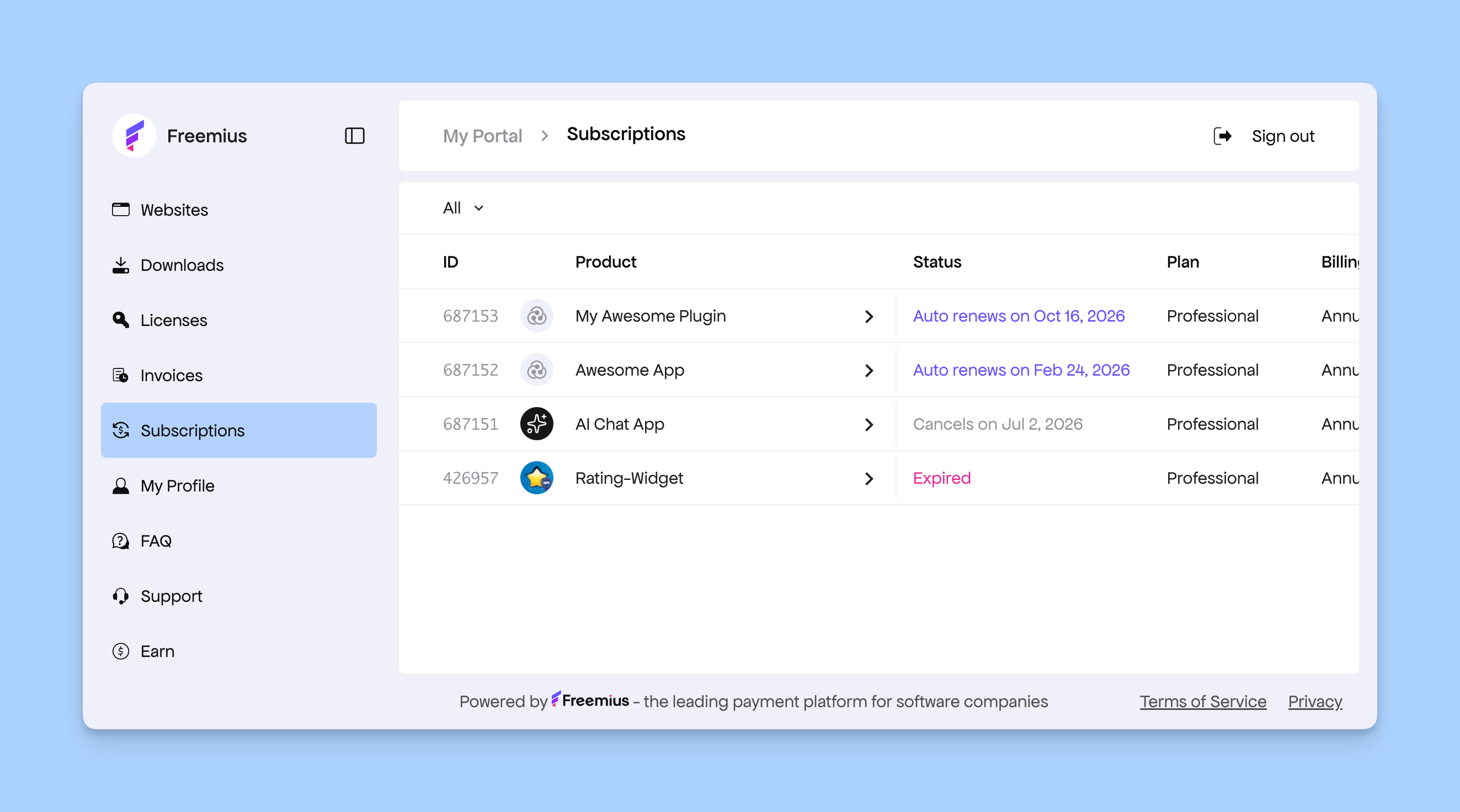This screenshot has width=1460, height=812.
Task: Go to Licenses page
Action: click(173, 320)
